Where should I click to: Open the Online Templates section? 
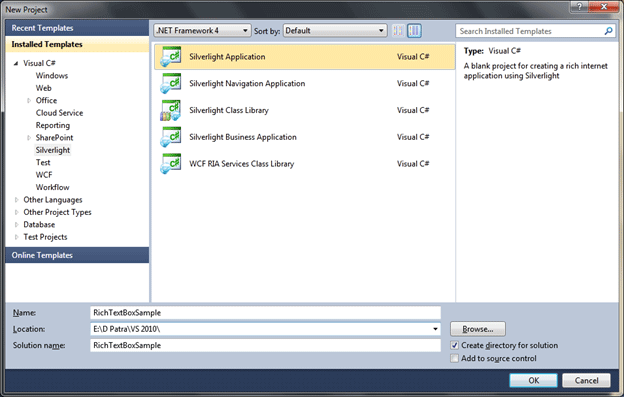point(77,255)
